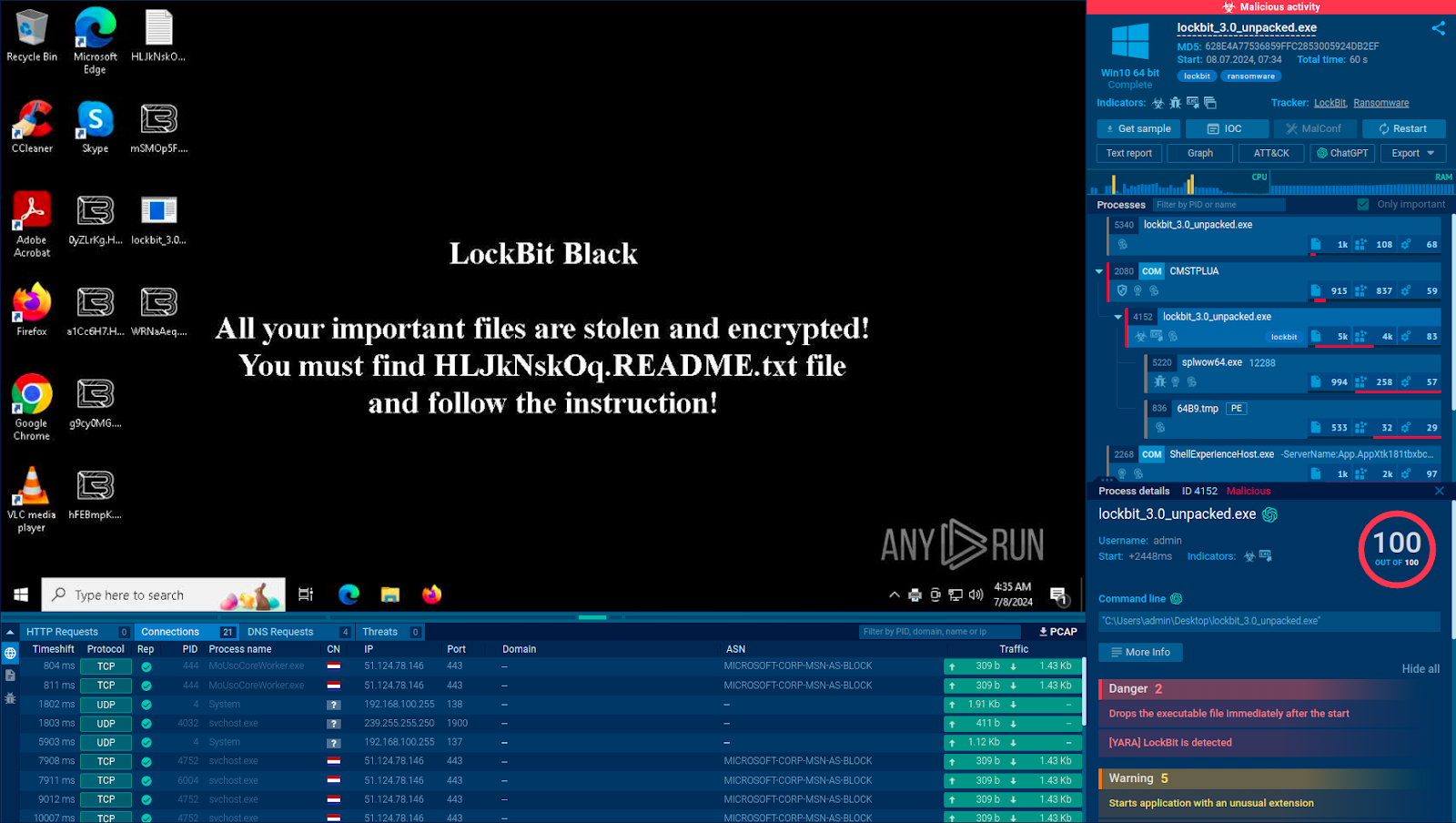Click the debug bug icon in the left sidebar

[x=10, y=698]
